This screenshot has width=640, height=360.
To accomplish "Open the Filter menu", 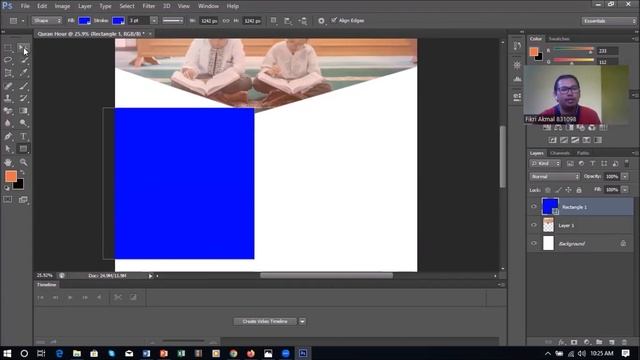I will (x=149, y=6).
